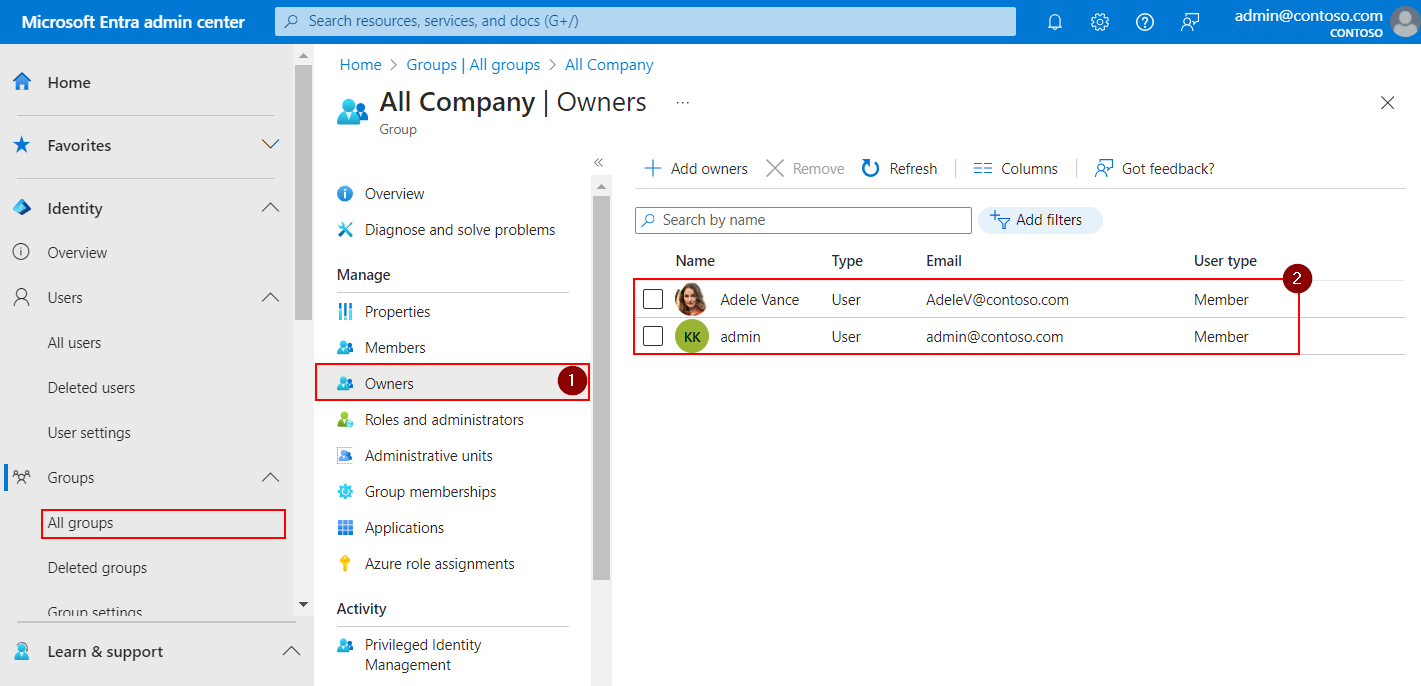Check the checkbox next to Adele Vance
Image resolution: width=1421 pixels, height=686 pixels.
coord(653,298)
